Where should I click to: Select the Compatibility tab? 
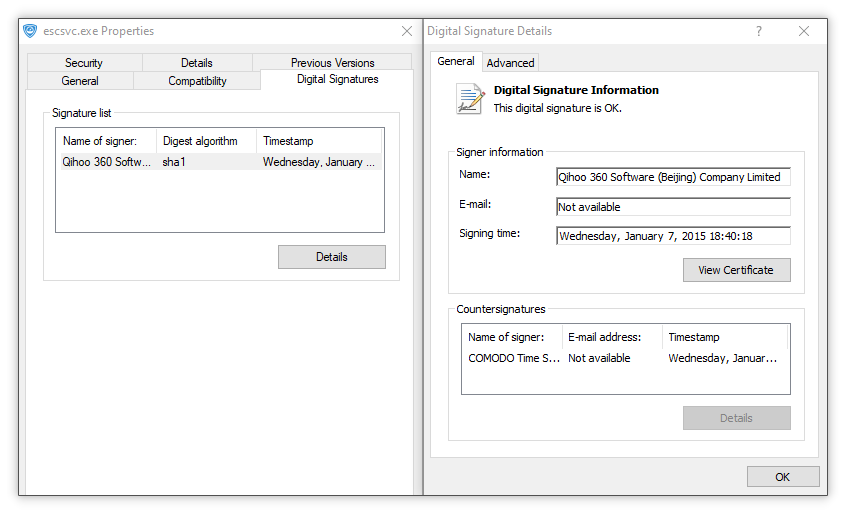pos(197,81)
